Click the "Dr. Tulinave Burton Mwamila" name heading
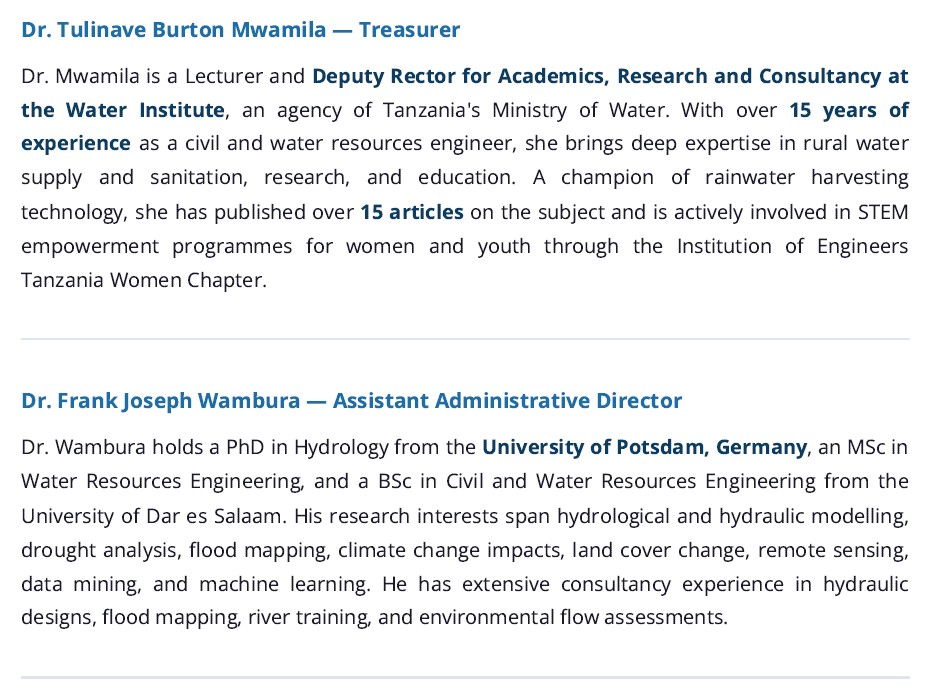Image resolution: width=928 pixels, height=688 pixels. coord(173,30)
